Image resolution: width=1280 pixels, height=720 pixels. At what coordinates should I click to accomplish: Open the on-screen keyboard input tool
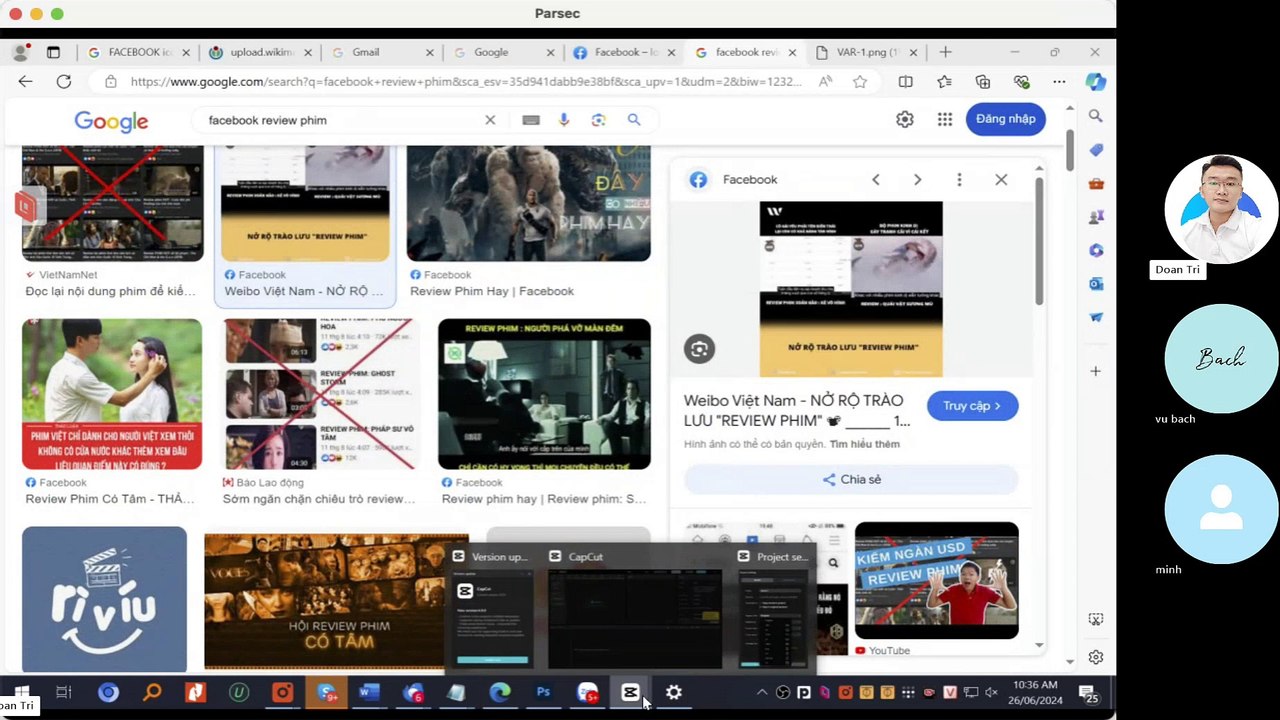coord(531,120)
